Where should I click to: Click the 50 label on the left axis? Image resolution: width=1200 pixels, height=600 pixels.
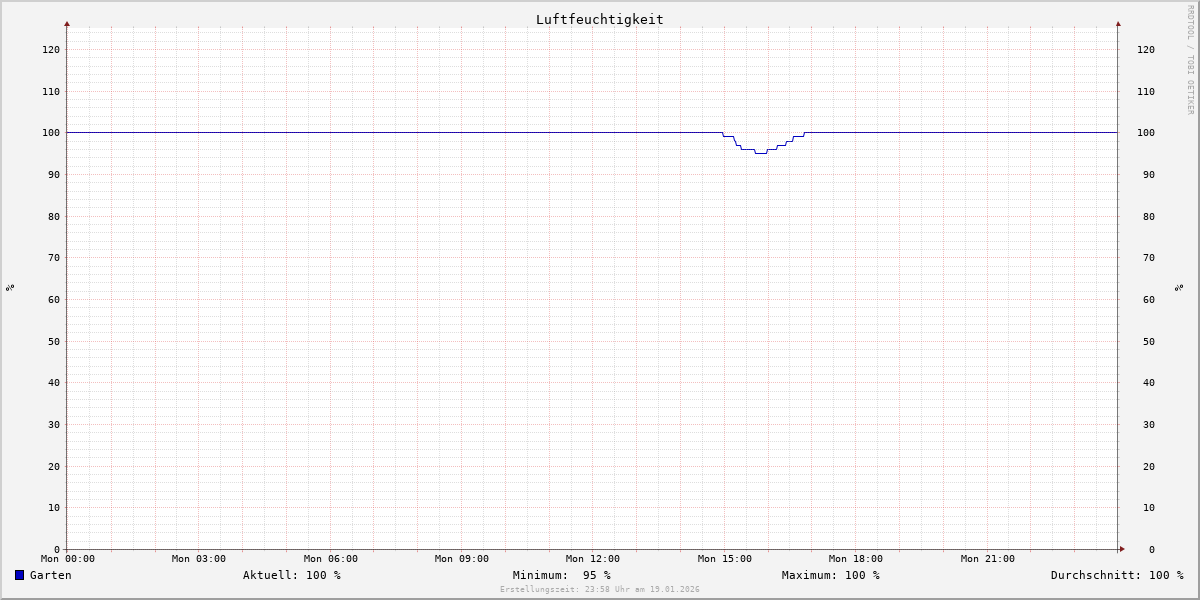point(54,341)
